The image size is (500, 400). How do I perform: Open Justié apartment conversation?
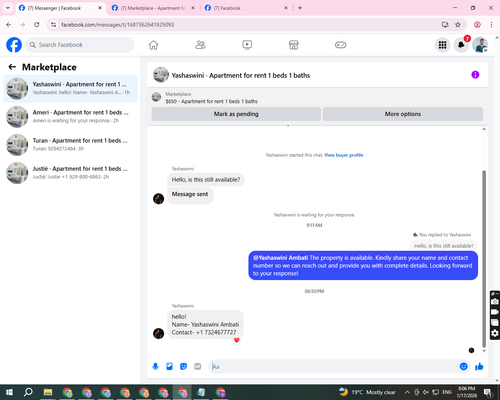tap(70, 173)
